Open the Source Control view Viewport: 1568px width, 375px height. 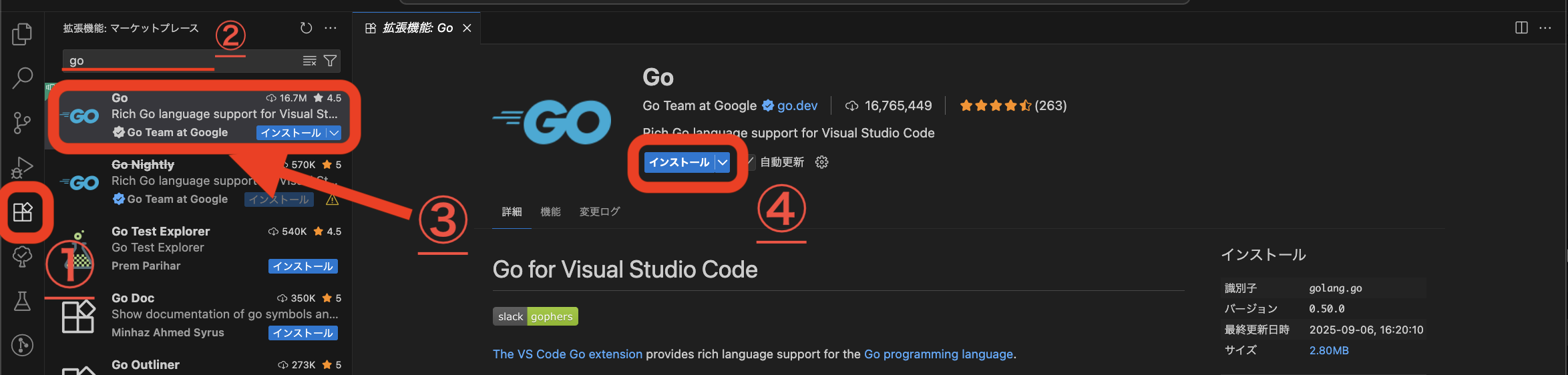22,123
